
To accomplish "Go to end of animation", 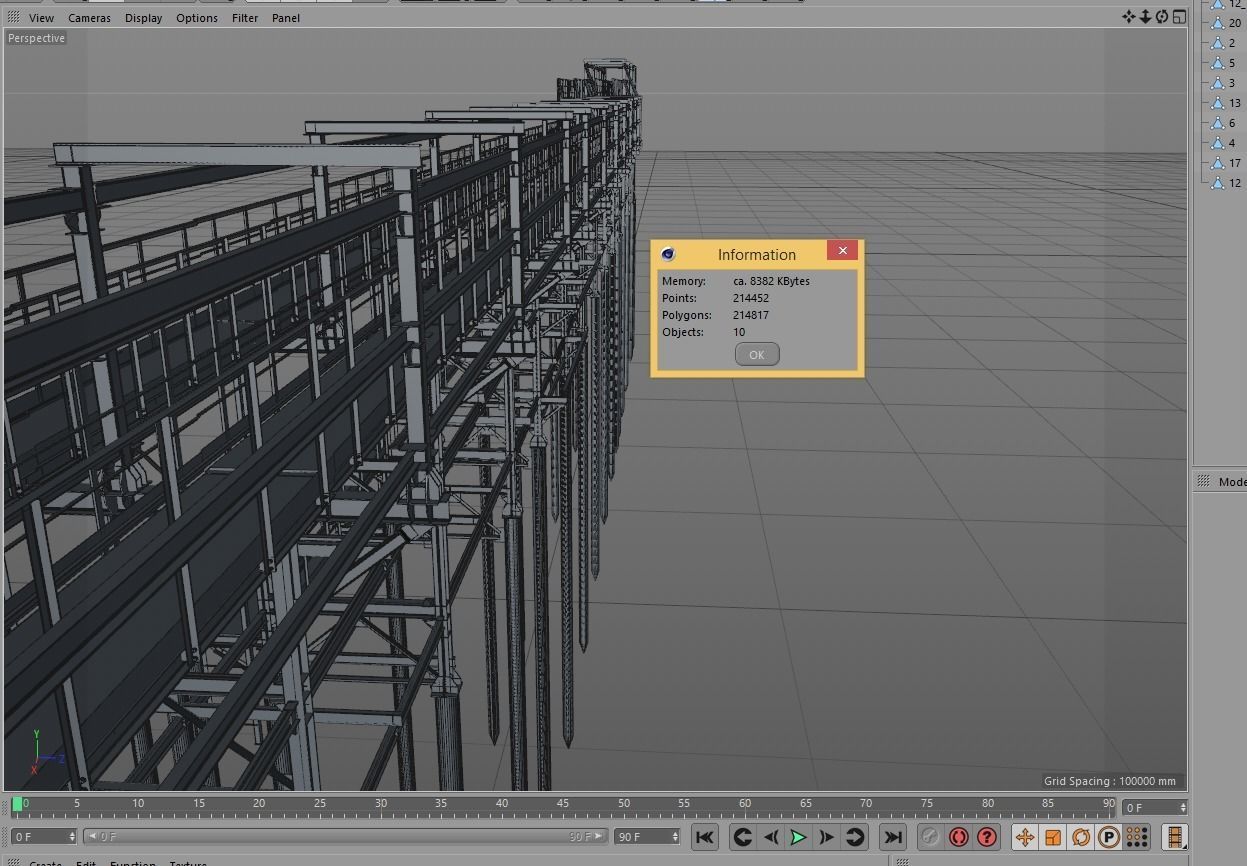I will point(893,837).
